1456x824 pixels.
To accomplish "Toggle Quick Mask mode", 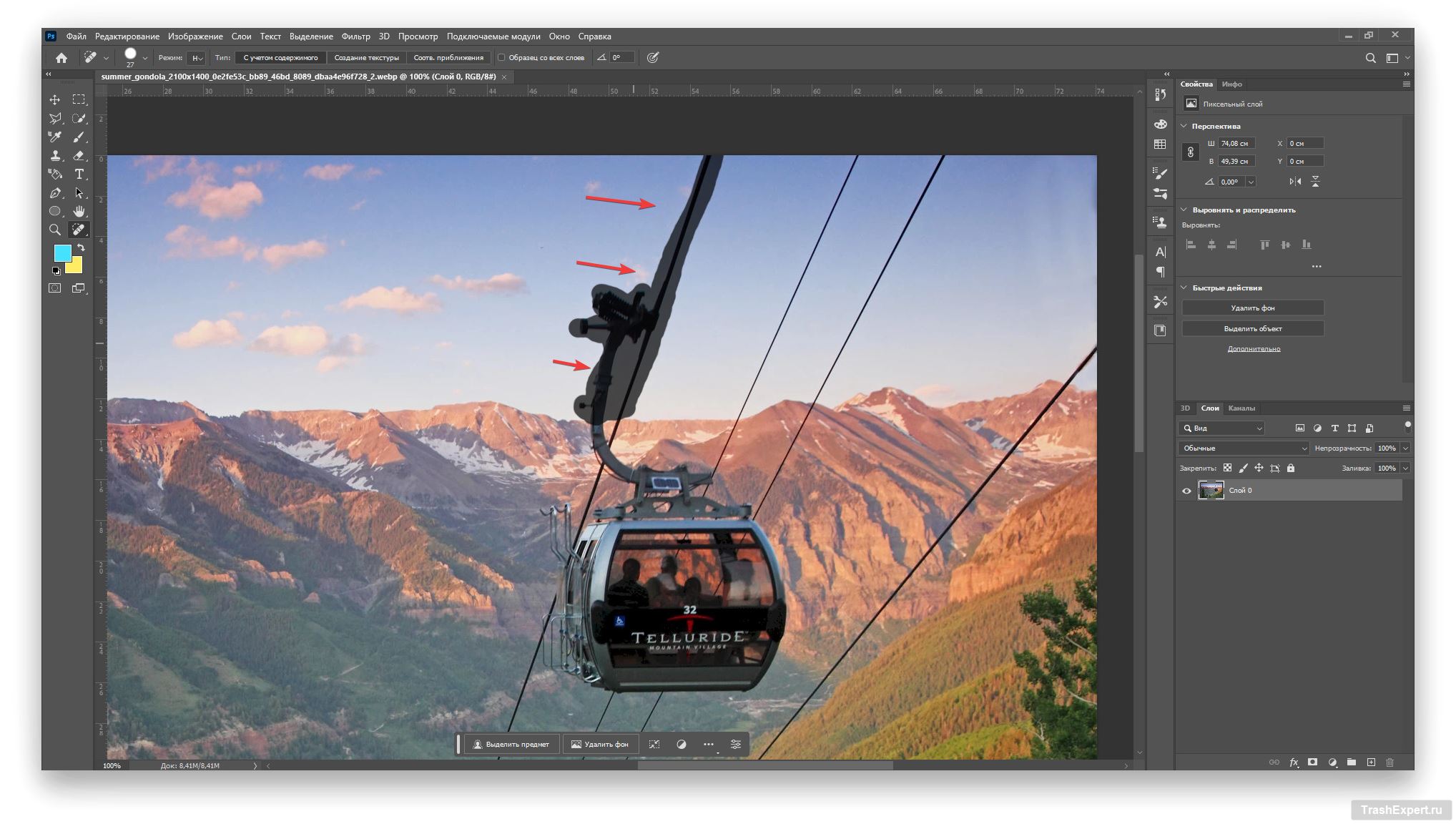I will (x=55, y=288).
